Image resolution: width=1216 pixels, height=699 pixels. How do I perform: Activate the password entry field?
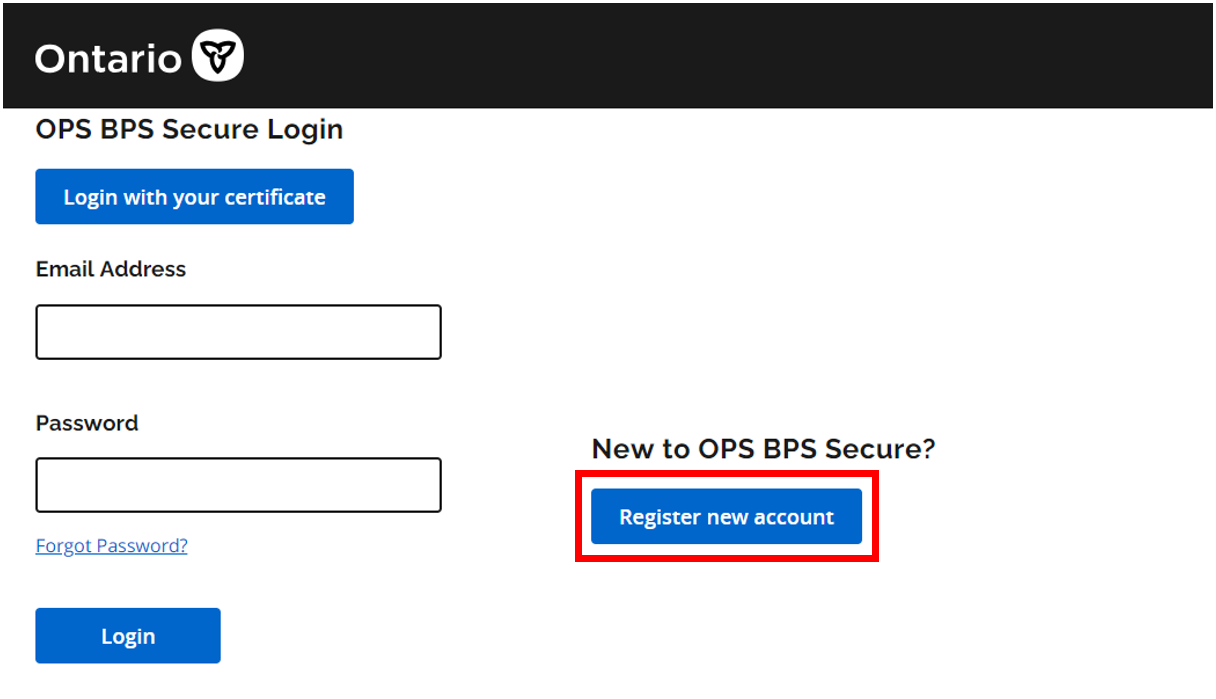click(x=238, y=485)
